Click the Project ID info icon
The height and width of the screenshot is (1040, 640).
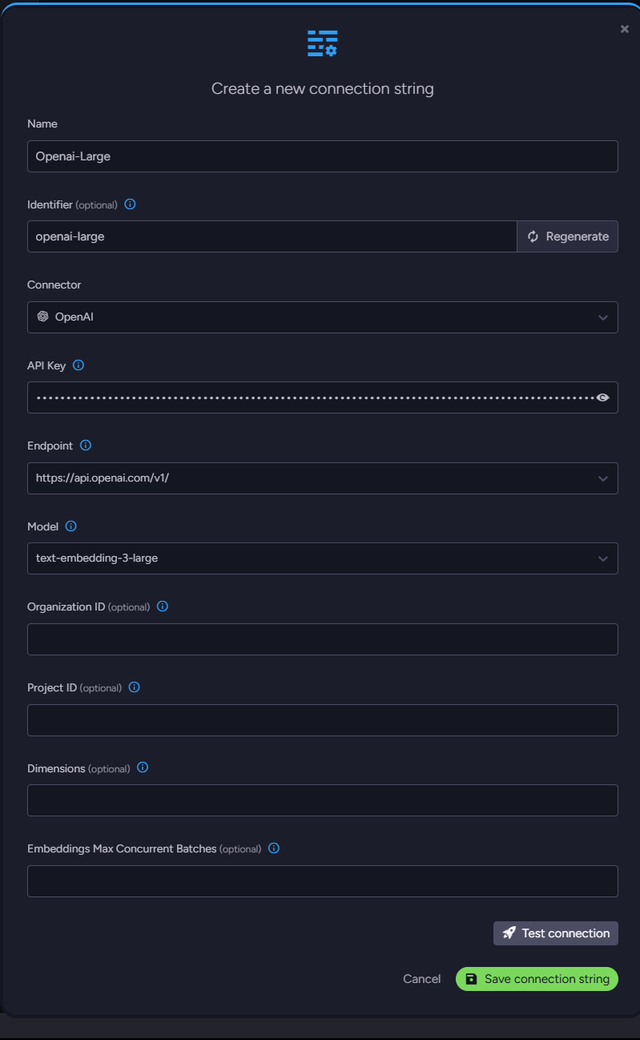[135, 687]
